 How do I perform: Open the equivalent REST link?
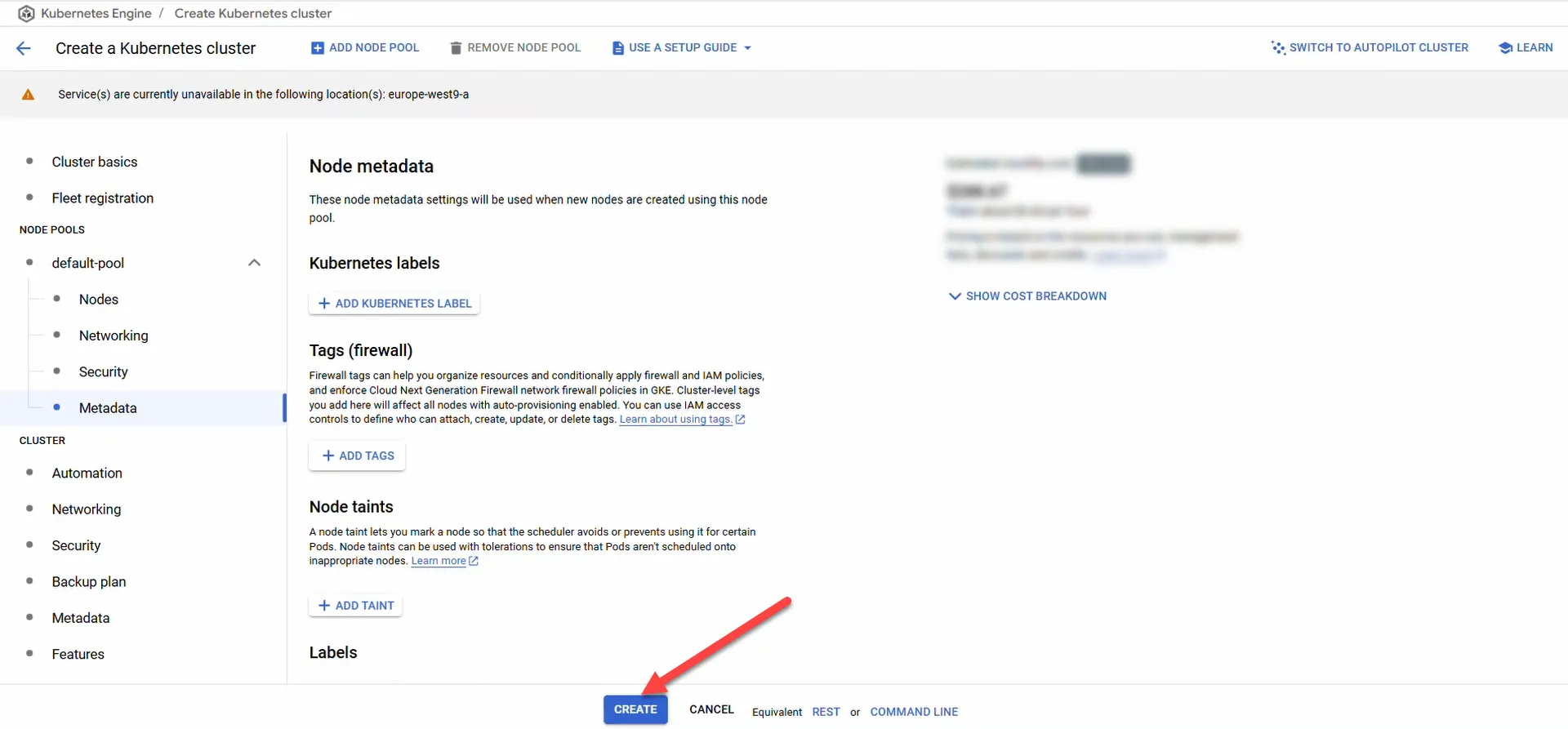[x=826, y=712]
